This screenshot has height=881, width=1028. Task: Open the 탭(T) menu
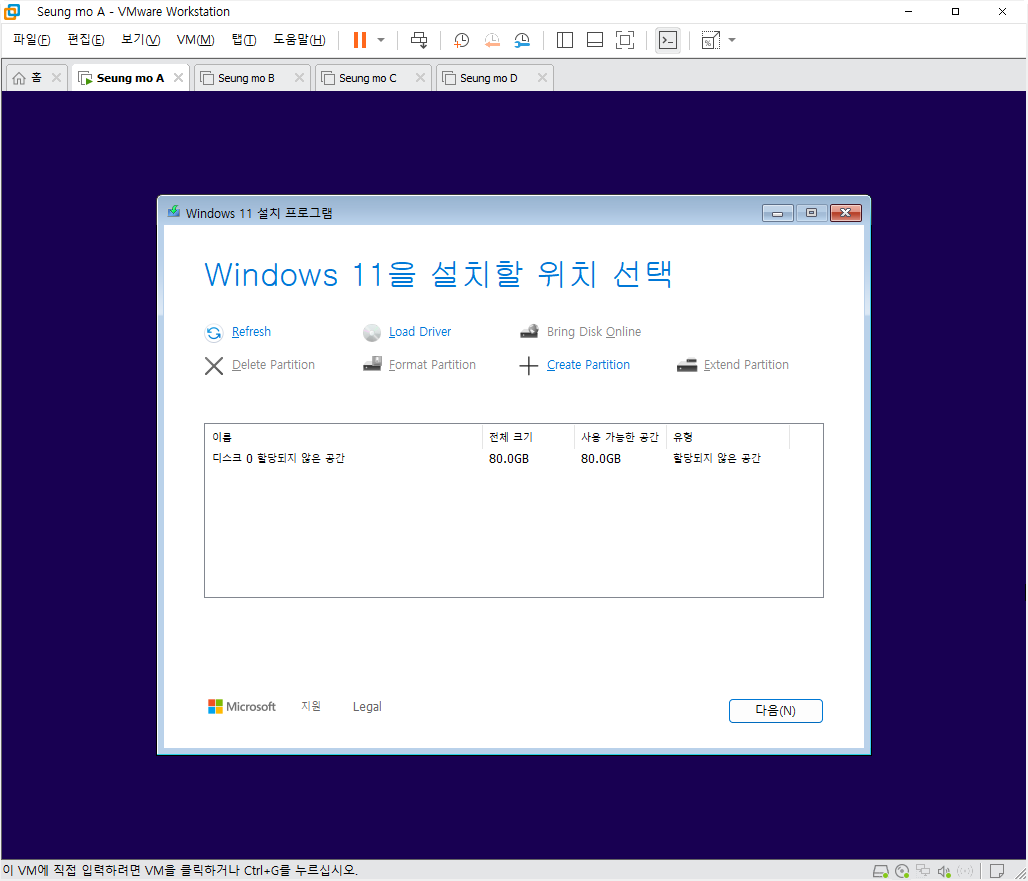[244, 40]
